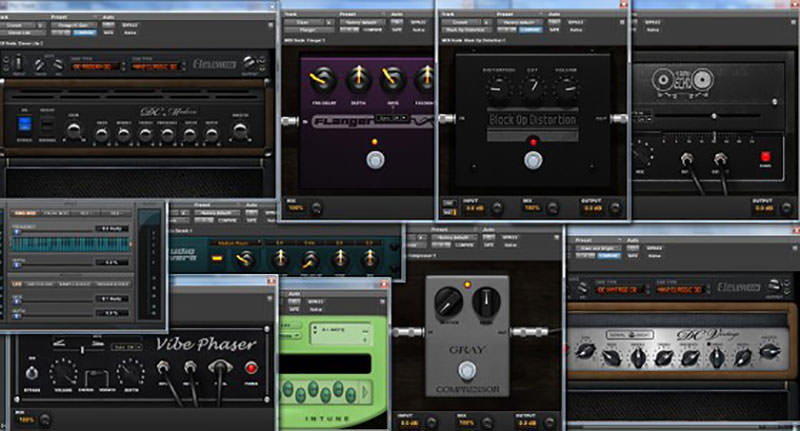Screen dimensions: 800x431
Task: Open the Cab Type selector above DC Vintage
Action: pyautogui.click(x=680, y=290)
